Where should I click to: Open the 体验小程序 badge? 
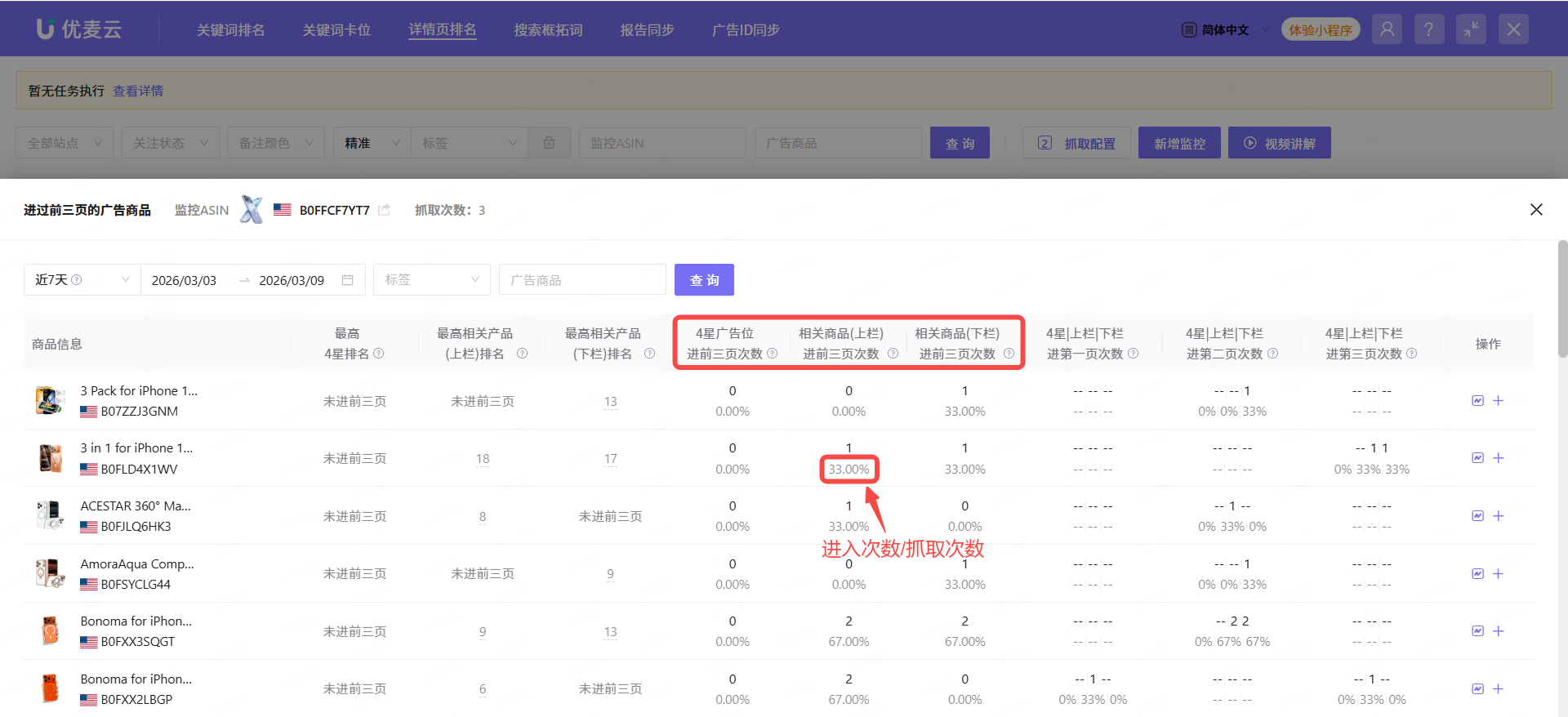1321,29
